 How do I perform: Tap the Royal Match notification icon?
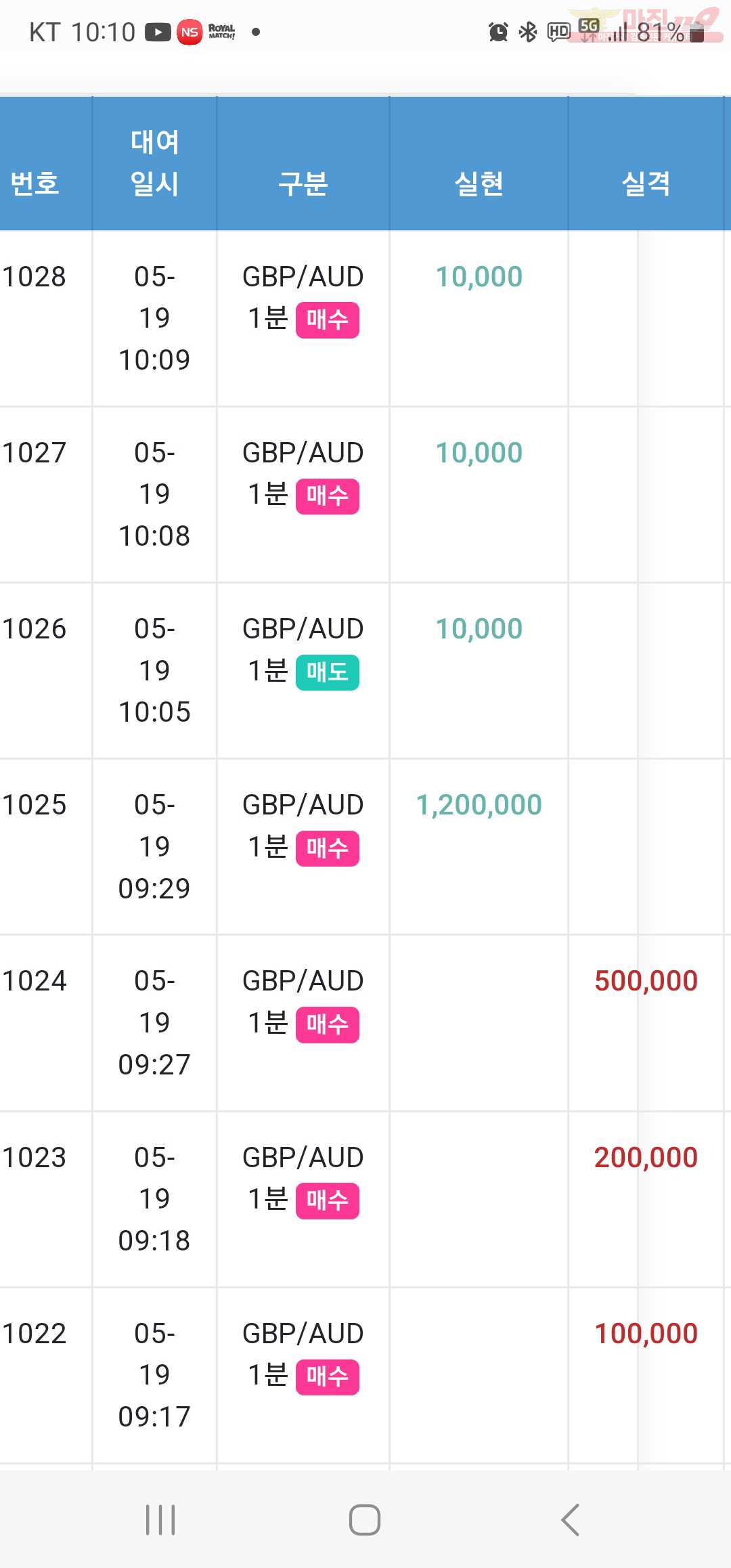point(221,32)
